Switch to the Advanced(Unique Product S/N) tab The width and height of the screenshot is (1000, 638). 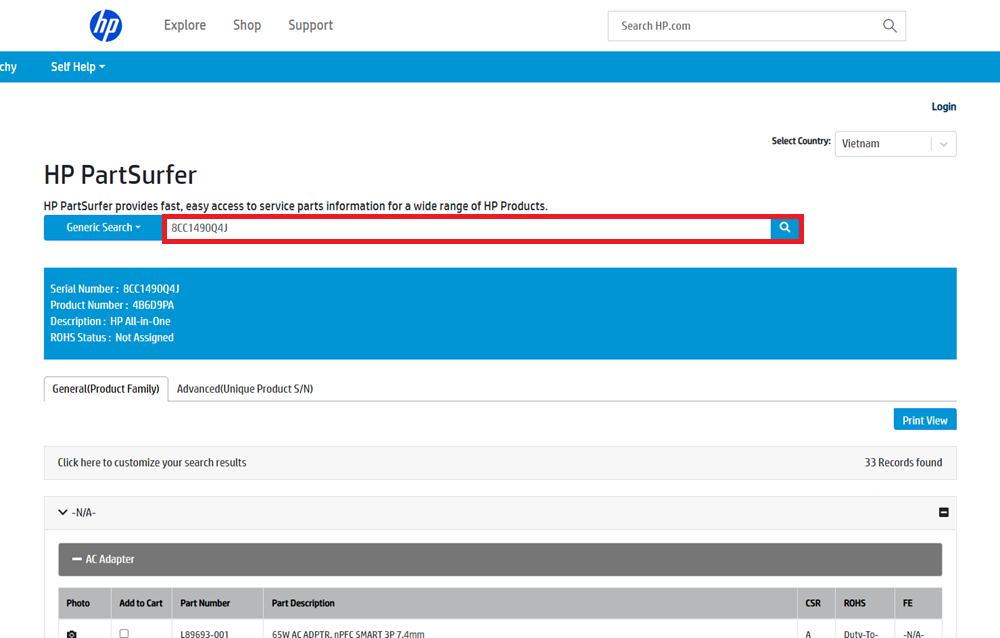(245, 389)
